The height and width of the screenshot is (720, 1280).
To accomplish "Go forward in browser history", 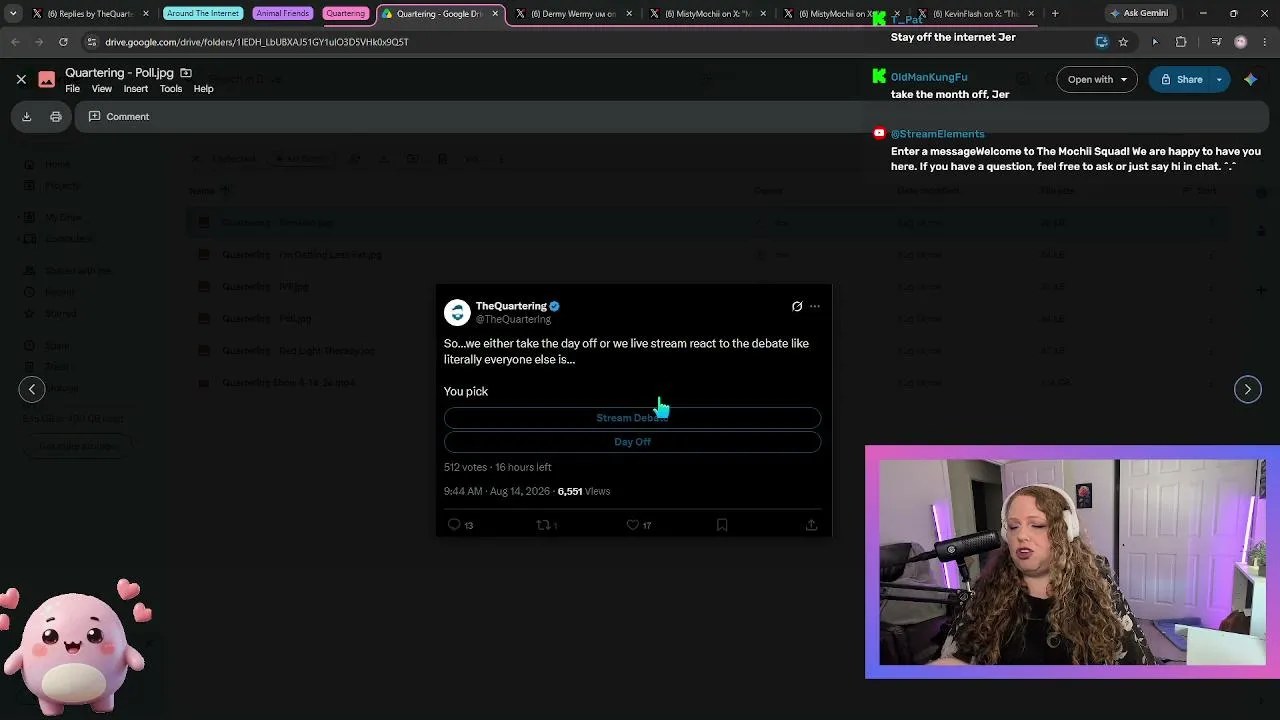I will [x=39, y=42].
